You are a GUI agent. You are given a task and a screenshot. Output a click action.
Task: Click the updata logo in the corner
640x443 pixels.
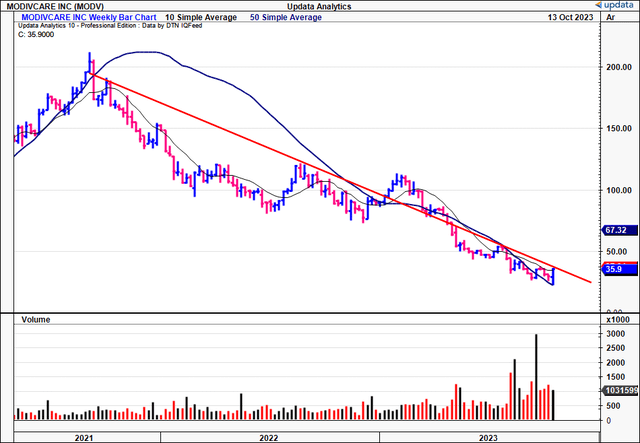616,5
